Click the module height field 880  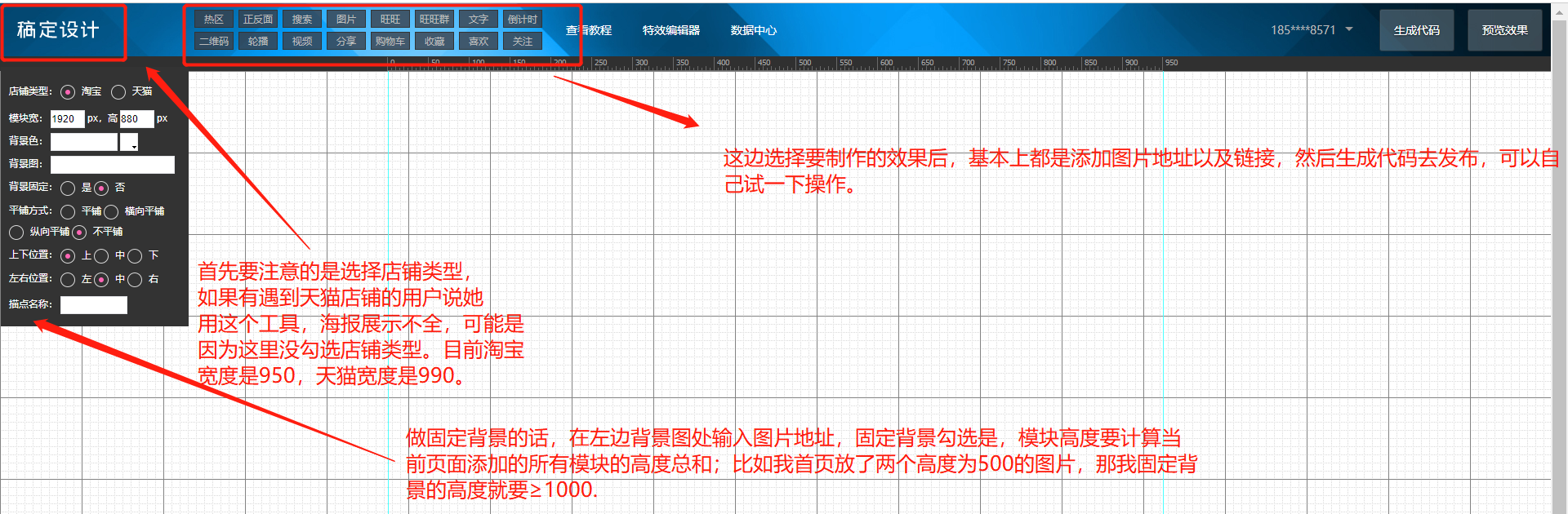click(x=136, y=119)
